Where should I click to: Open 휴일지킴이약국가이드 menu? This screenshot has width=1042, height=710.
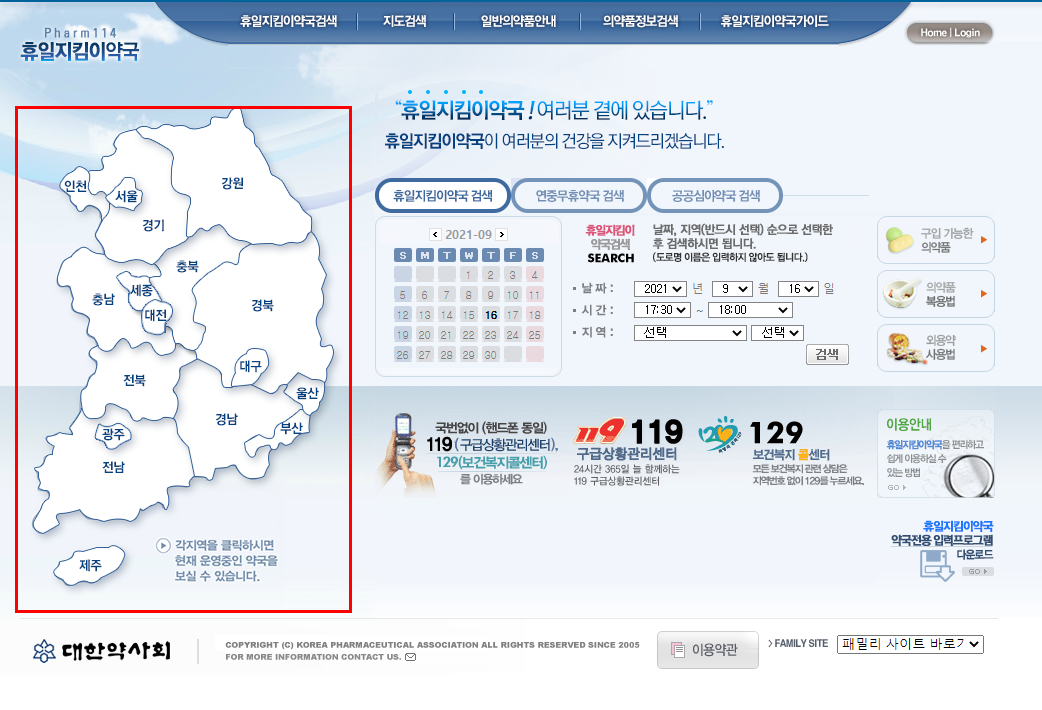pos(774,21)
